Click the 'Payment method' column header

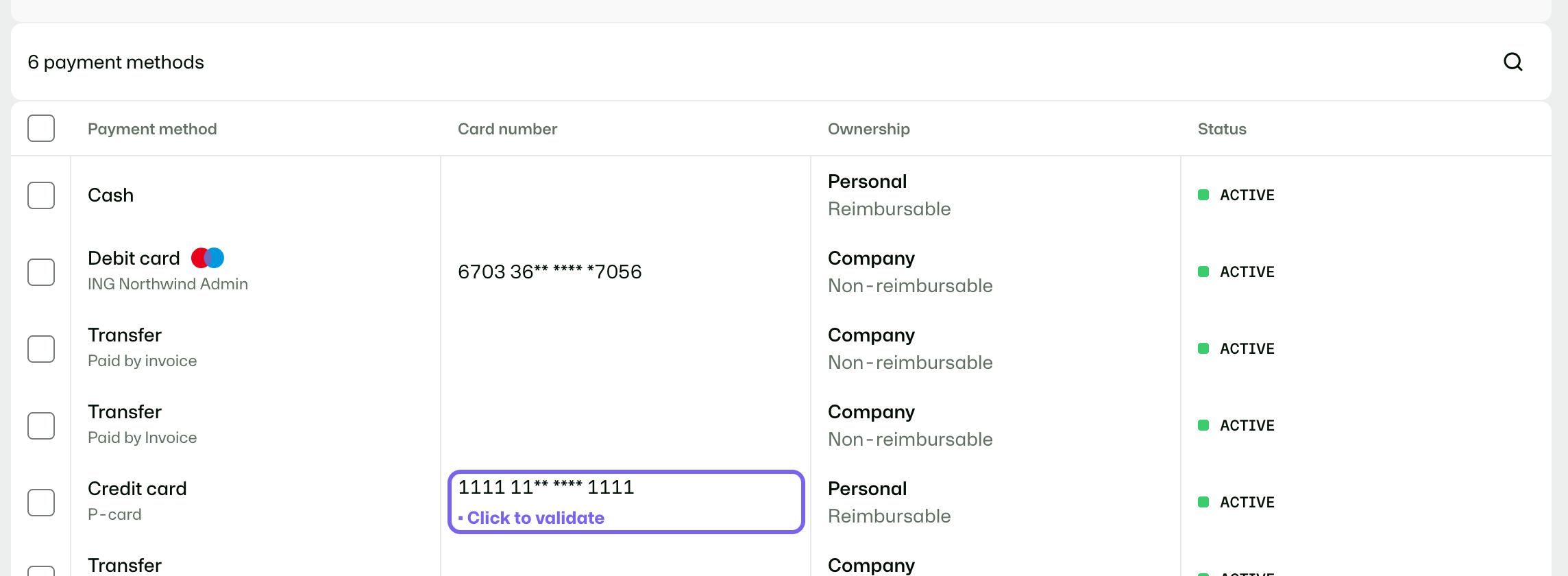(x=152, y=129)
